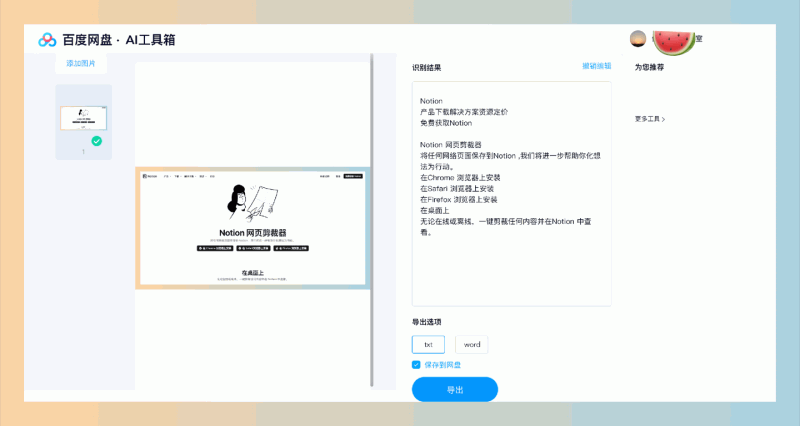Choose the txt export format

[x=428, y=344]
